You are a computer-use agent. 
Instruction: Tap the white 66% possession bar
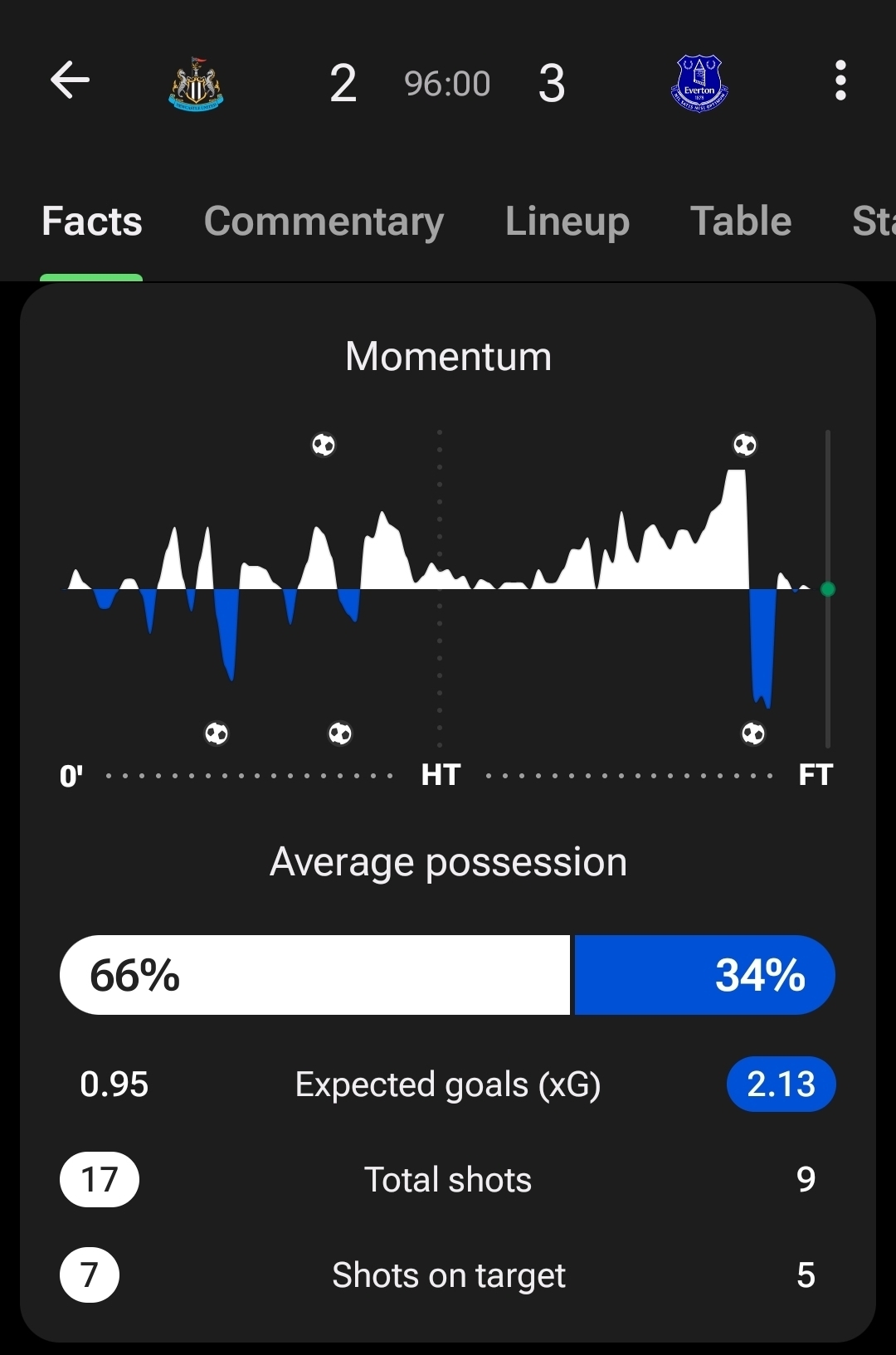(315, 975)
